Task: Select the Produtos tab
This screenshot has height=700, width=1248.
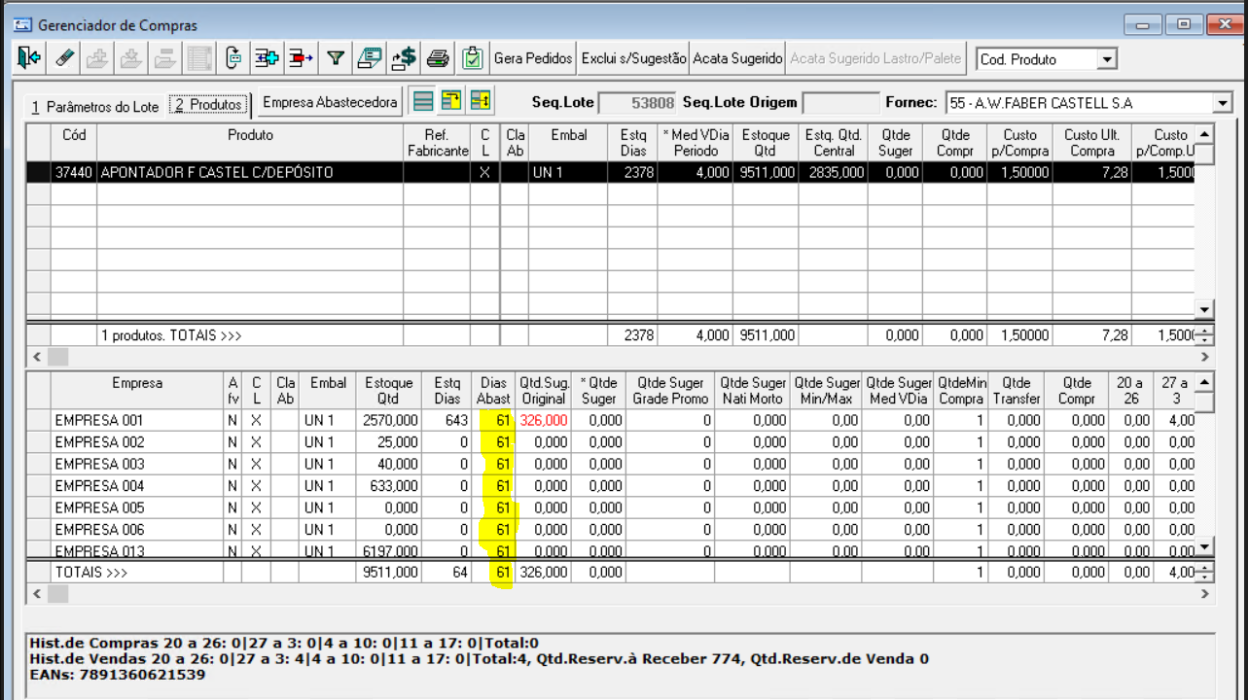Action: click(x=207, y=104)
